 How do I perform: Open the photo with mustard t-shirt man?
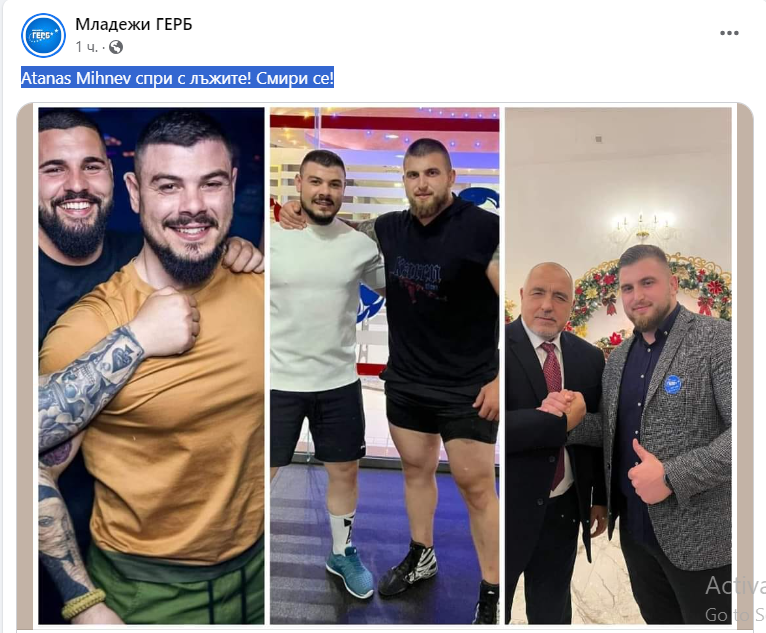(x=151, y=366)
